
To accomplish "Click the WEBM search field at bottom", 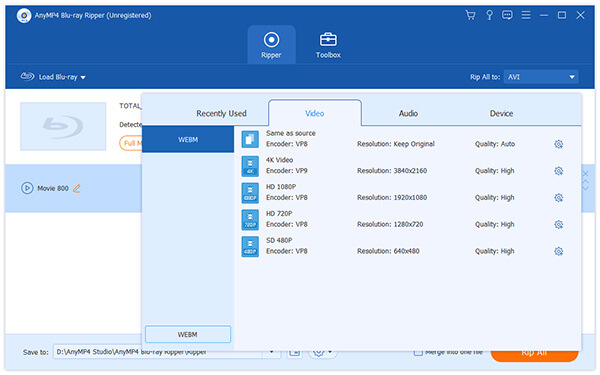I will pos(188,334).
